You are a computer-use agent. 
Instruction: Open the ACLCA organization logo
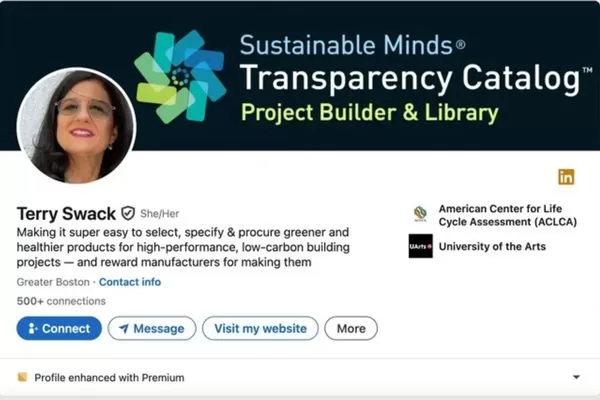[x=420, y=212]
